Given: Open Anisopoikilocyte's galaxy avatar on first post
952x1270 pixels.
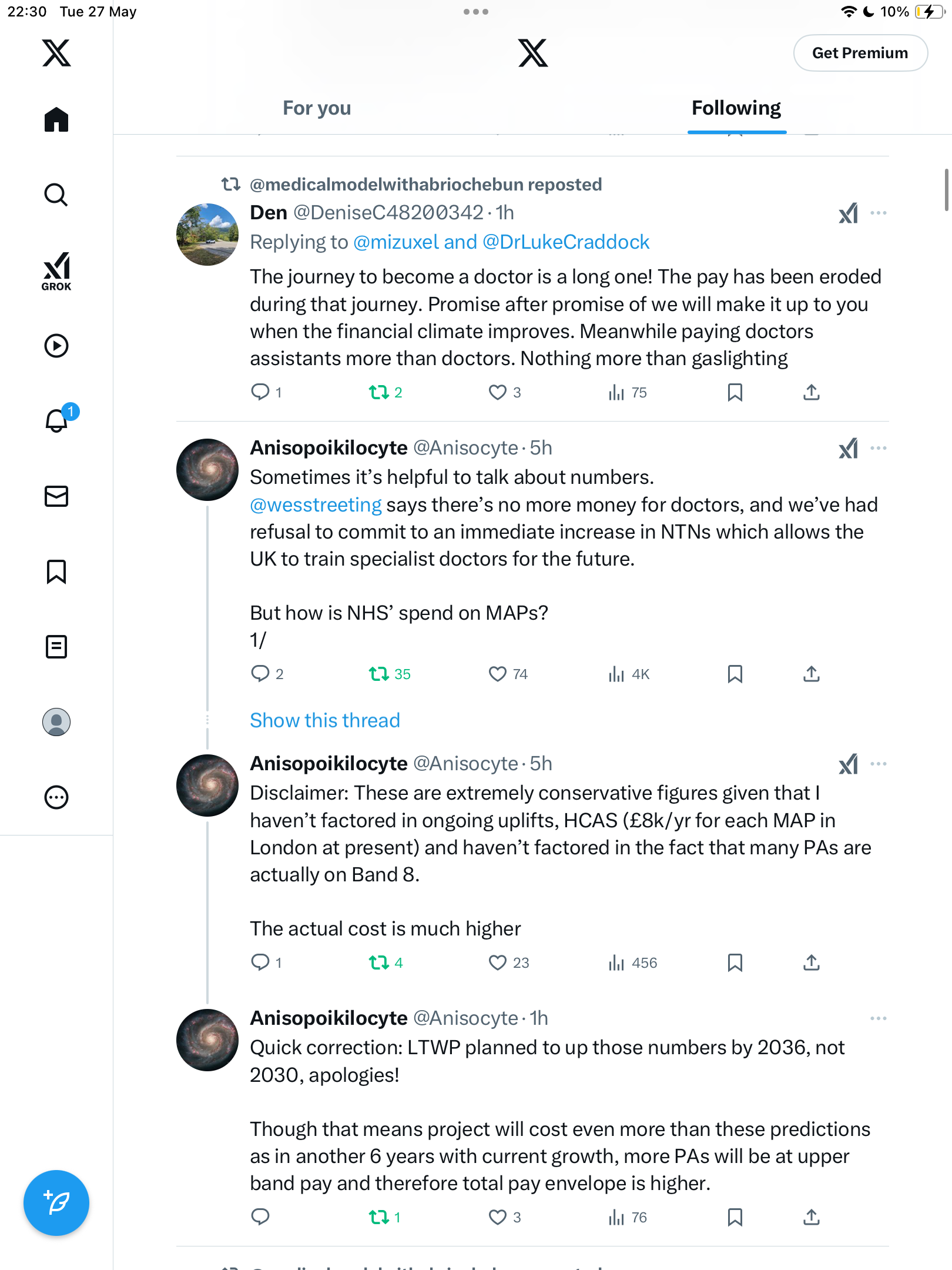Looking at the screenshot, I should pyautogui.click(x=207, y=470).
